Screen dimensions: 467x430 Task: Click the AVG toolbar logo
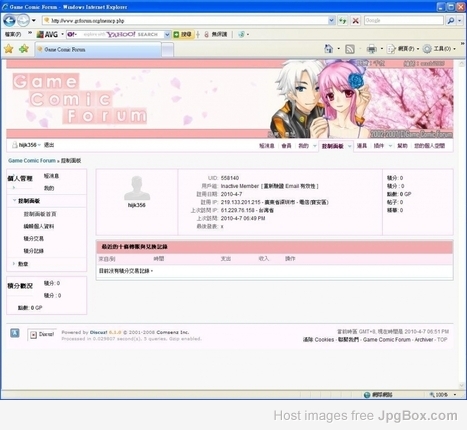[x=47, y=34]
